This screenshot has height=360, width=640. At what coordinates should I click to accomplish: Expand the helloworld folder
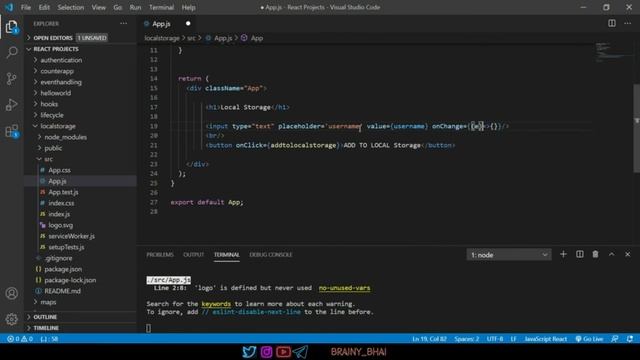(56, 93)
